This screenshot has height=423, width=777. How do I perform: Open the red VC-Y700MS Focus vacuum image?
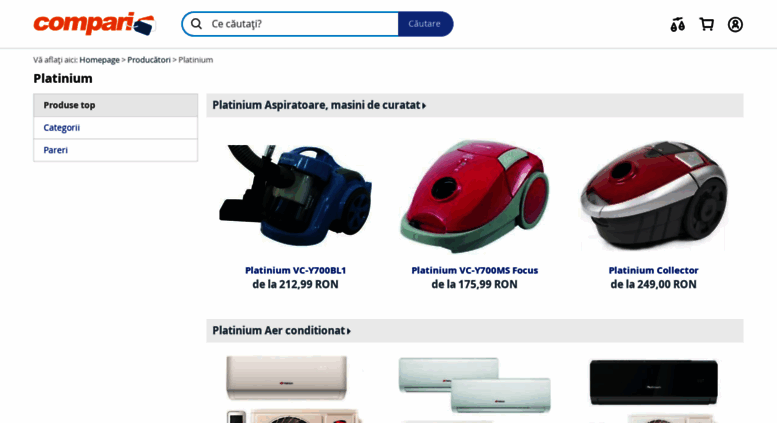pos(474,197)
